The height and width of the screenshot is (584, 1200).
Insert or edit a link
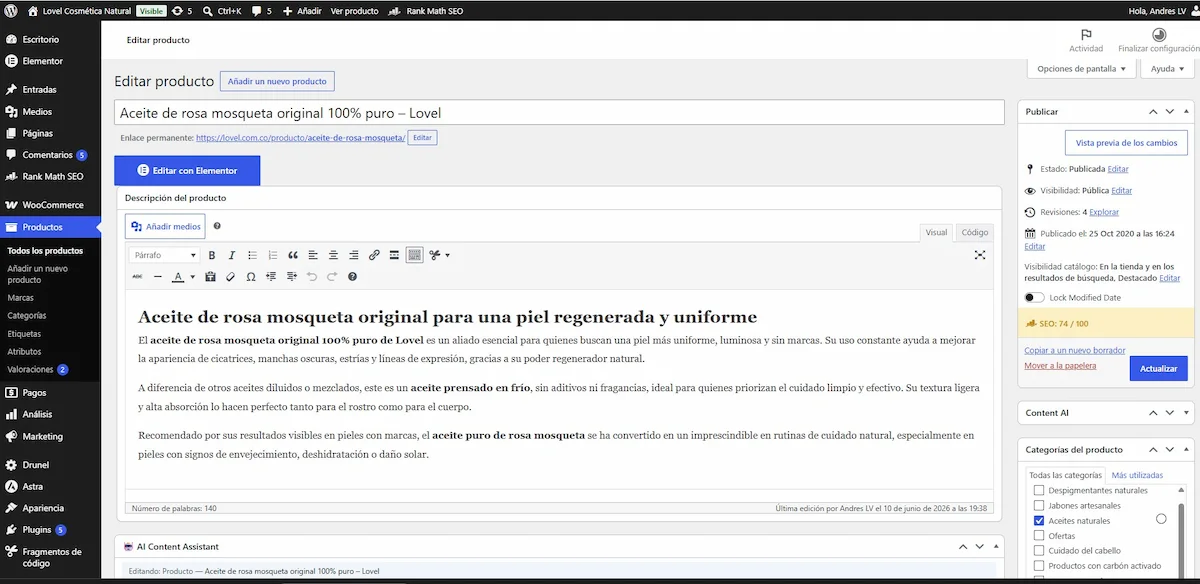[x=374, y=255]
